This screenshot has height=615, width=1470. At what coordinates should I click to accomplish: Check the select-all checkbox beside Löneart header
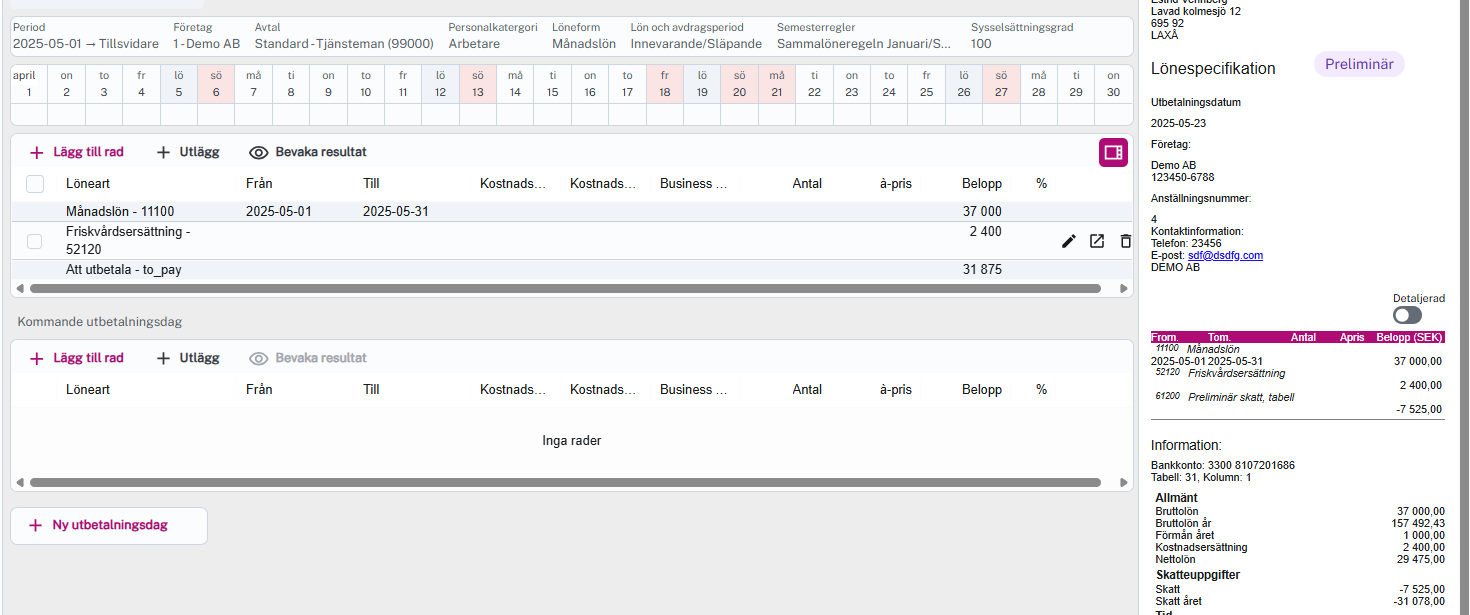pos(35,184)
